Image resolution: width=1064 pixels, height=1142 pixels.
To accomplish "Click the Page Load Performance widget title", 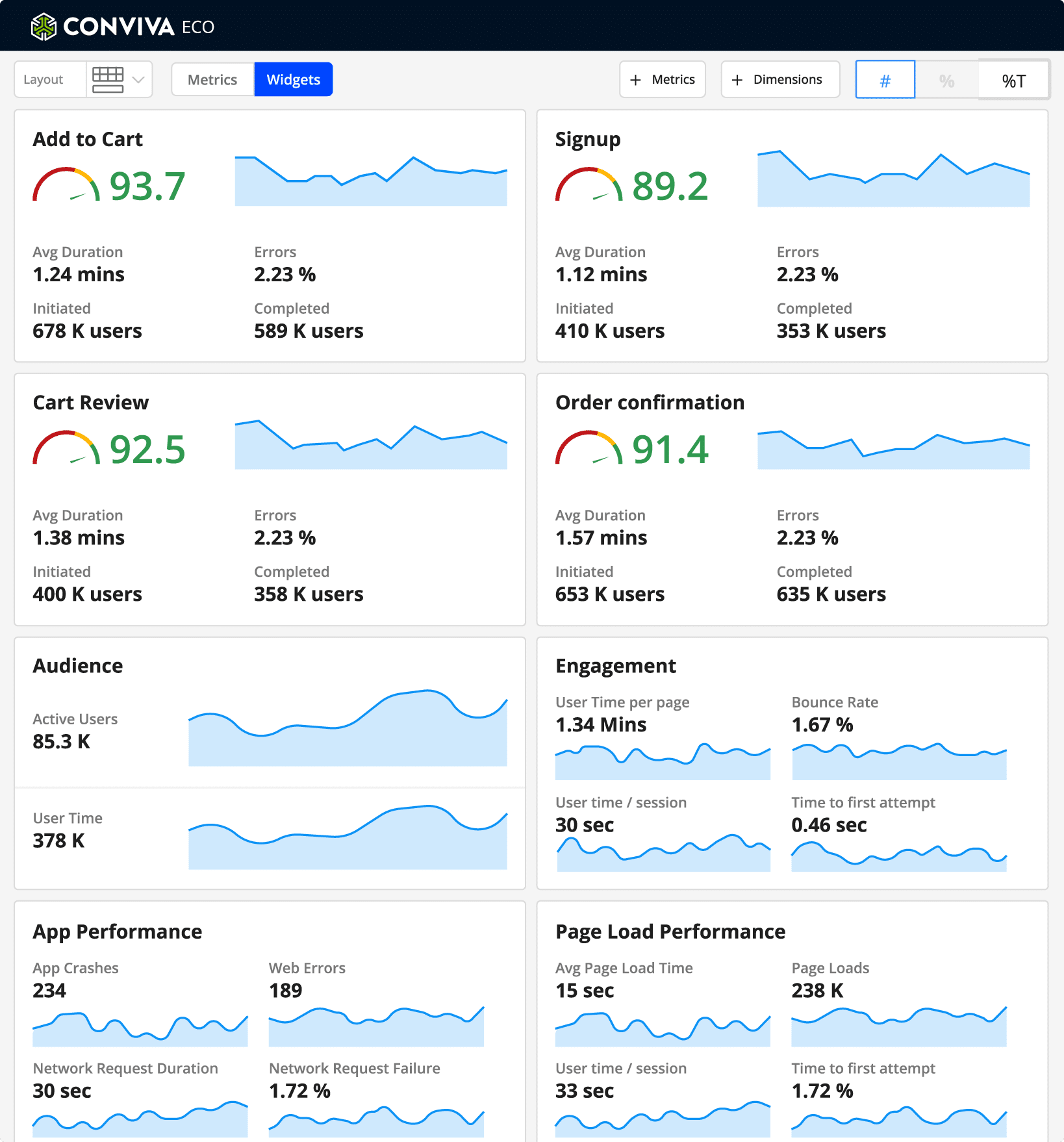I will [x=670, y=932].
